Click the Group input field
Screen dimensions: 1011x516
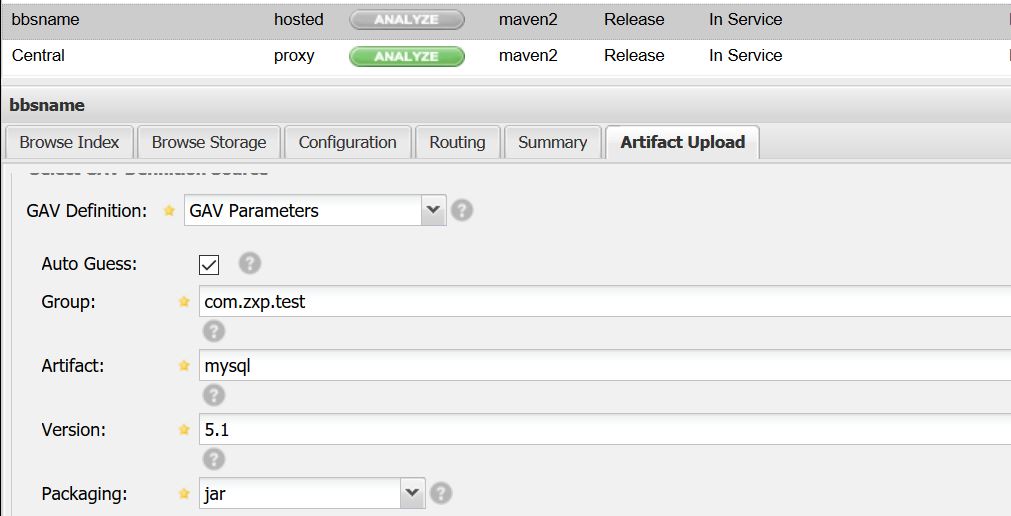pos(600,301)
